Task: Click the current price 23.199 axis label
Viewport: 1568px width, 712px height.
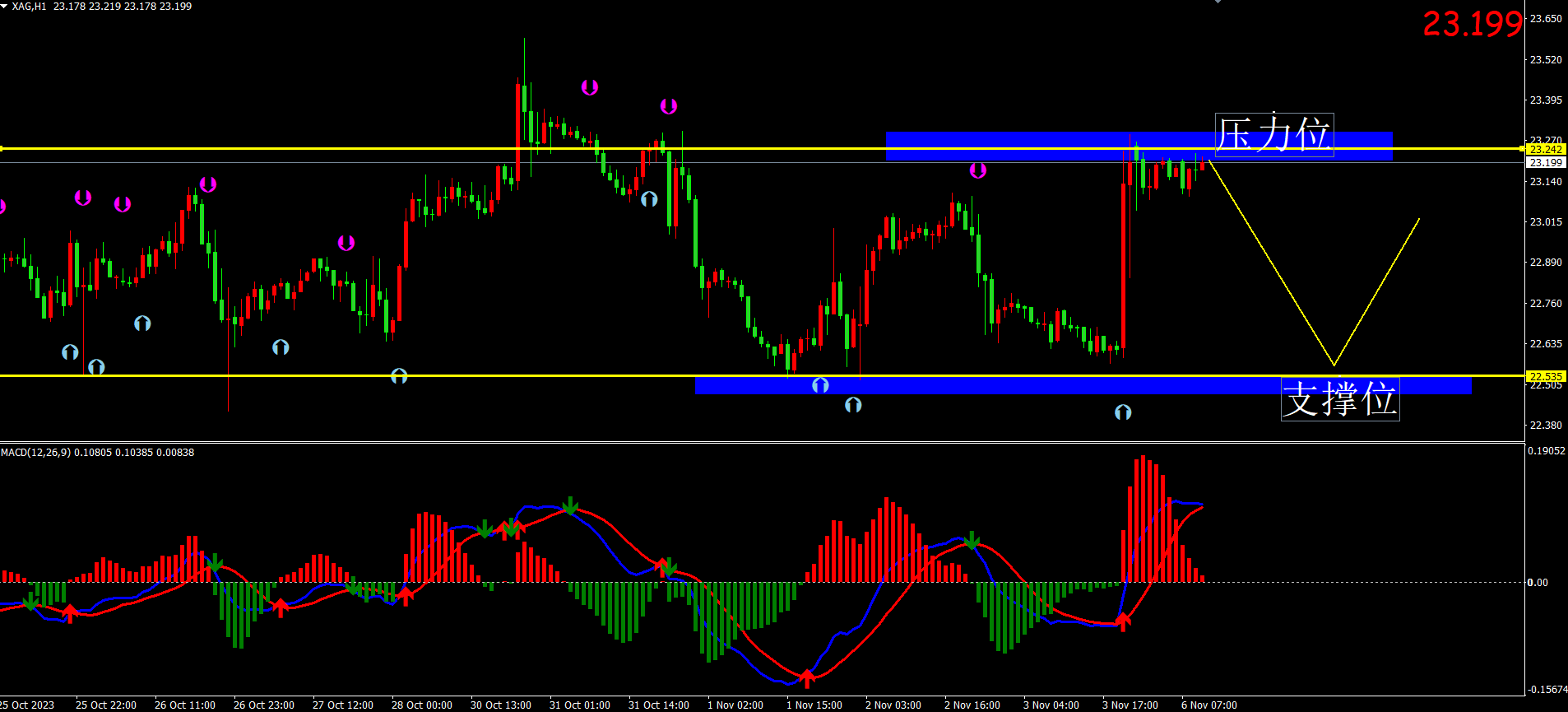Action: click(x=1545, y=163)
